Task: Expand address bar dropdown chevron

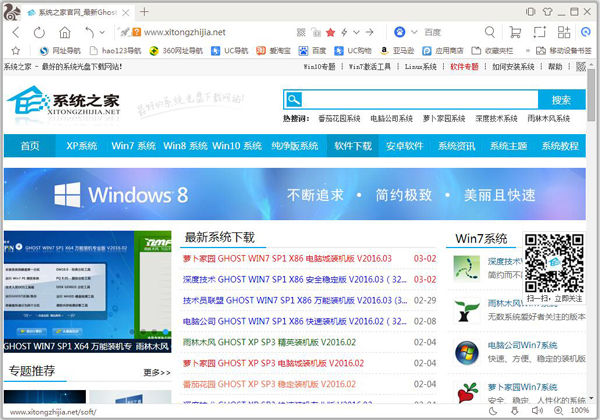Action: pyautogui.click(x=356, y=33)
